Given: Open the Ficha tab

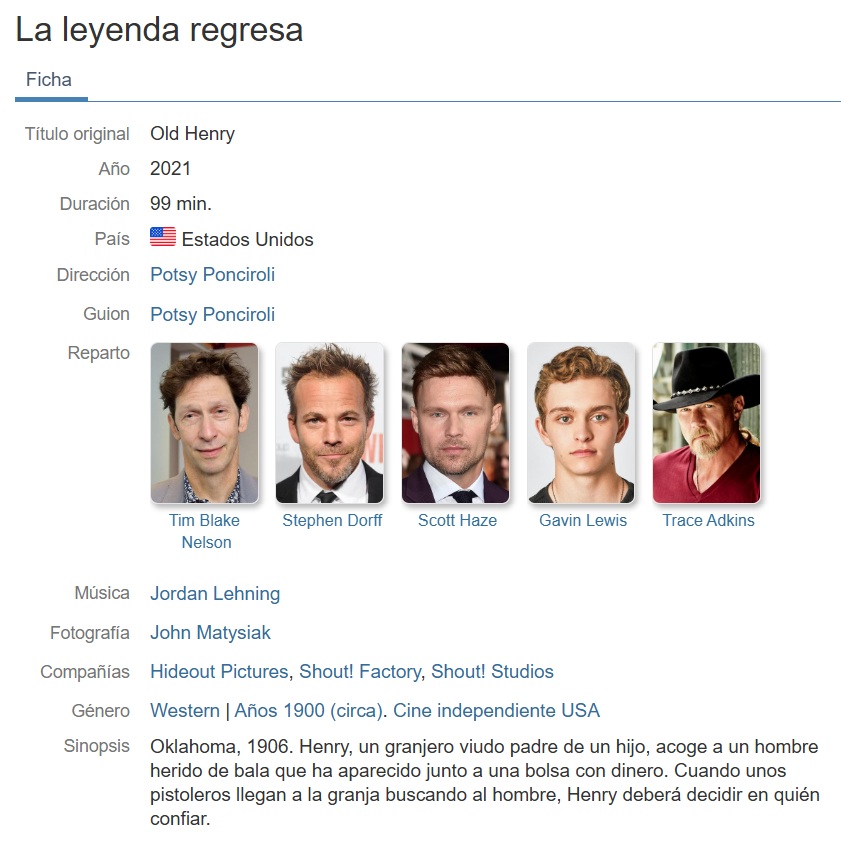Looking at the screenshot, I should point(49,80).
